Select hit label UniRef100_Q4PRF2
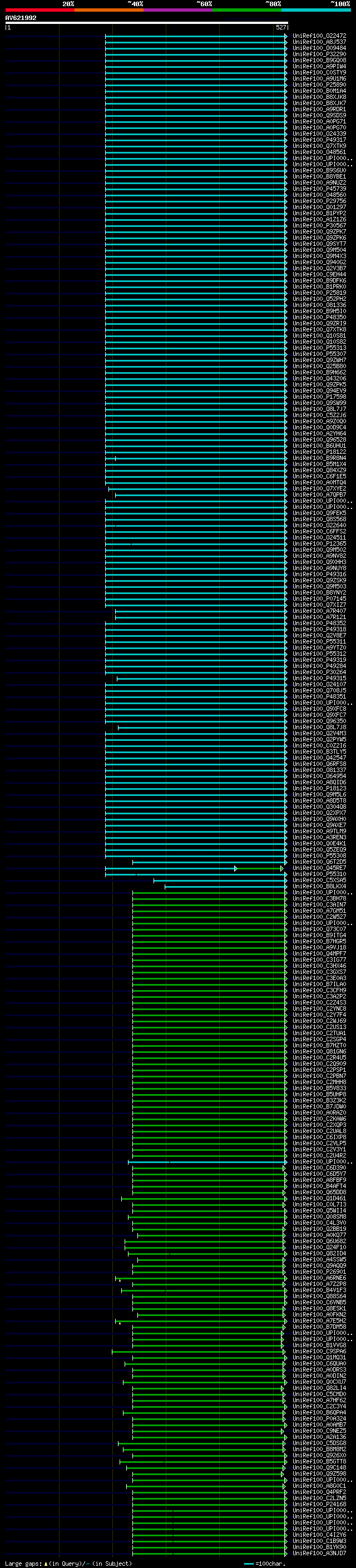Image resolution: width=356 pixels, height=1568 pixels. (x=319, y=1492)
